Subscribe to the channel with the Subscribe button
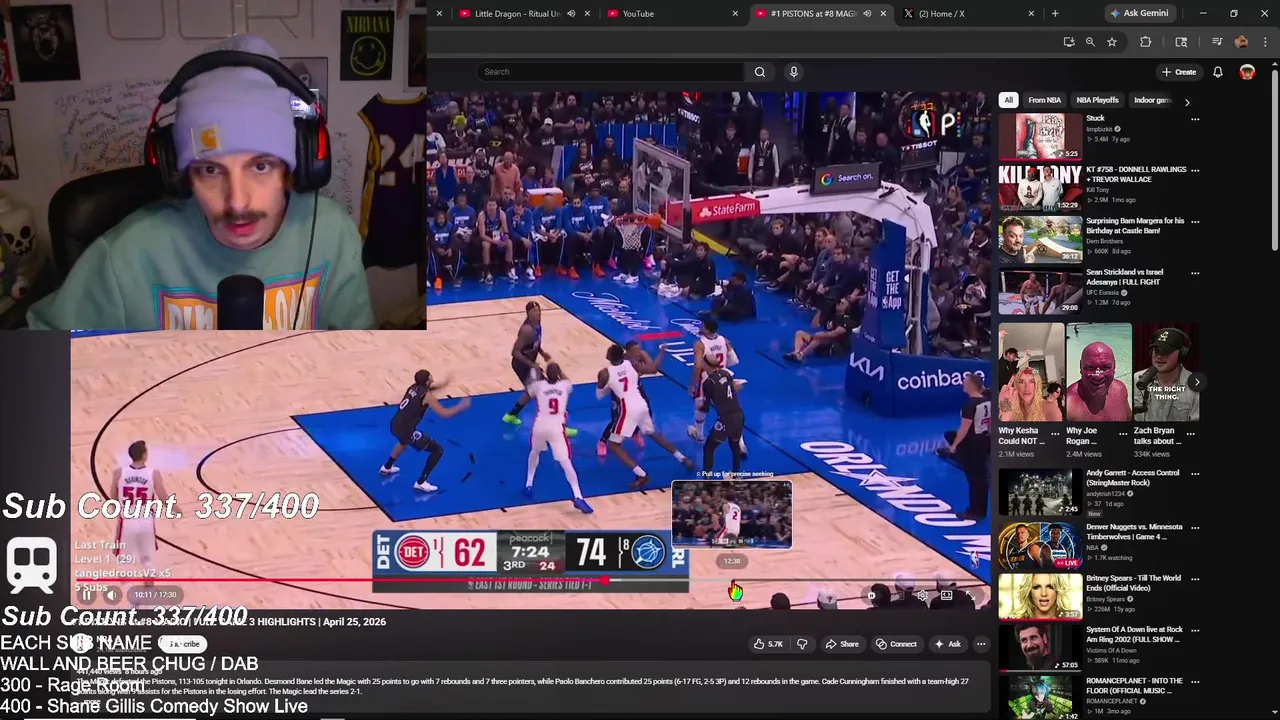This screenshot has width=1280, height=720. point(184,644)
